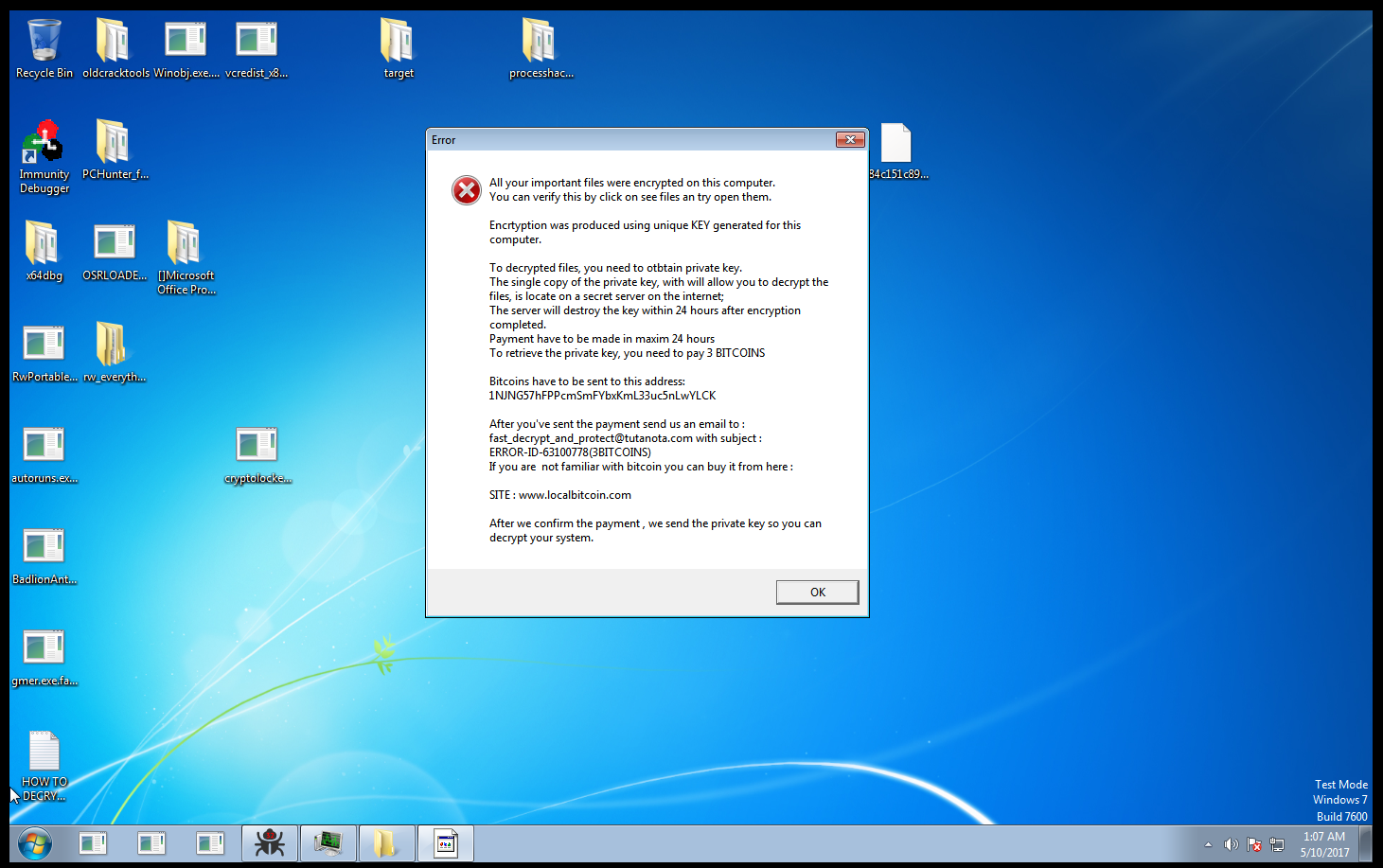1383x868 pixels.
Task: Open Process Hacker monitor from taskbar
Action: 328,842
